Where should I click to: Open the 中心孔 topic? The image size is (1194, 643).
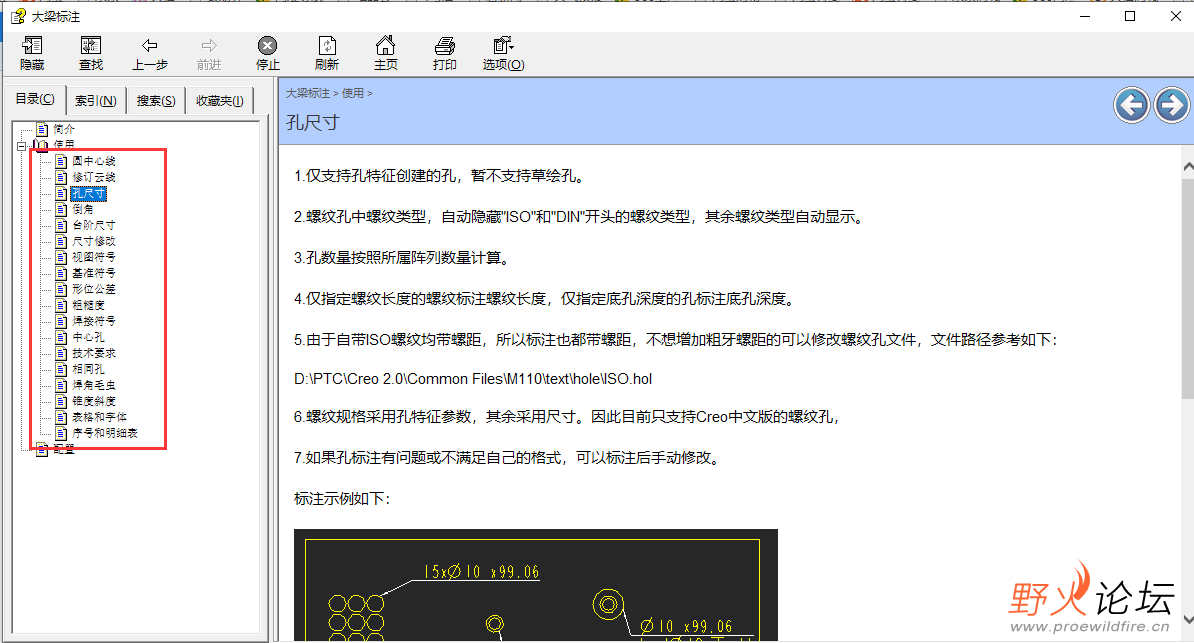point(88,337)
